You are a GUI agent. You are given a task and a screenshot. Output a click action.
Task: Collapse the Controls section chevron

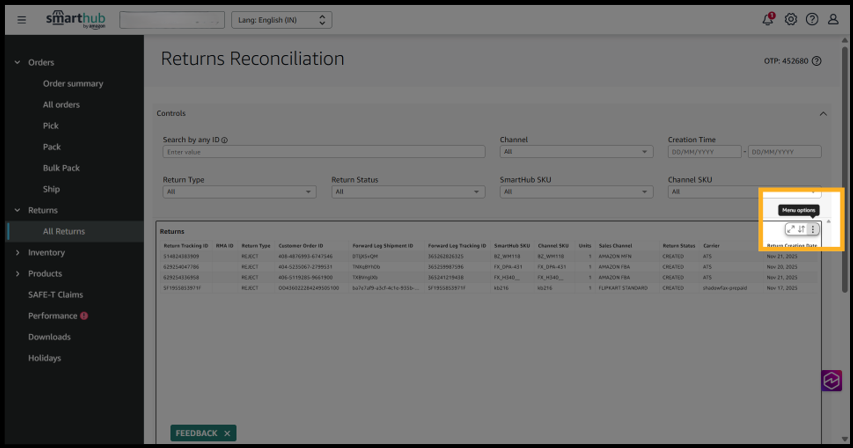823,114
